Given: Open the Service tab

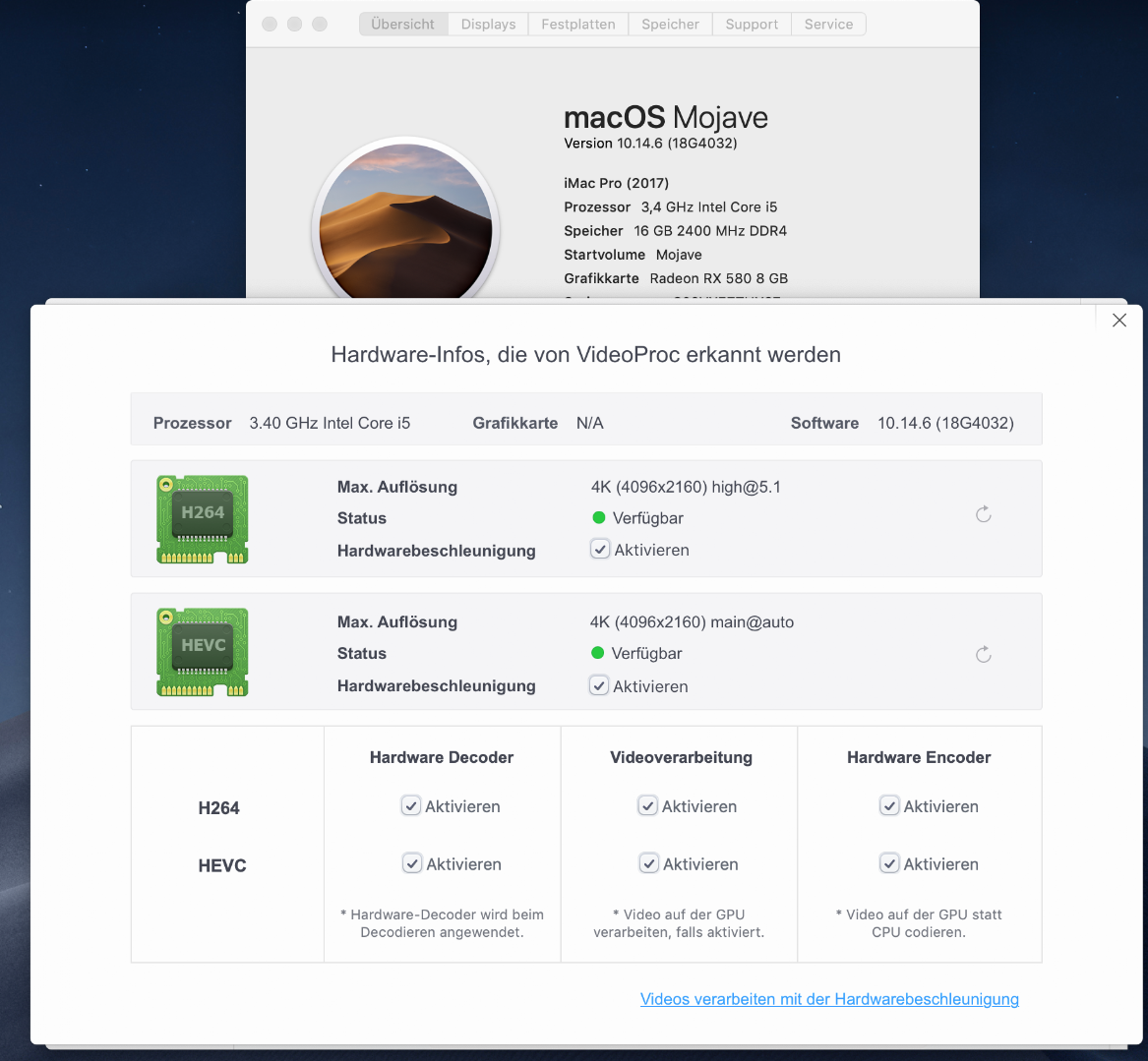Looking at the screenshot, I should [x=829, y=25].
